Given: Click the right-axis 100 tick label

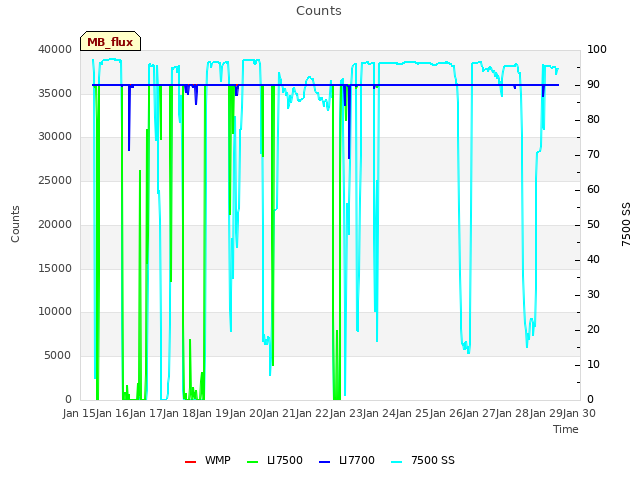Looking at the screenshot, I should point(597,49).
